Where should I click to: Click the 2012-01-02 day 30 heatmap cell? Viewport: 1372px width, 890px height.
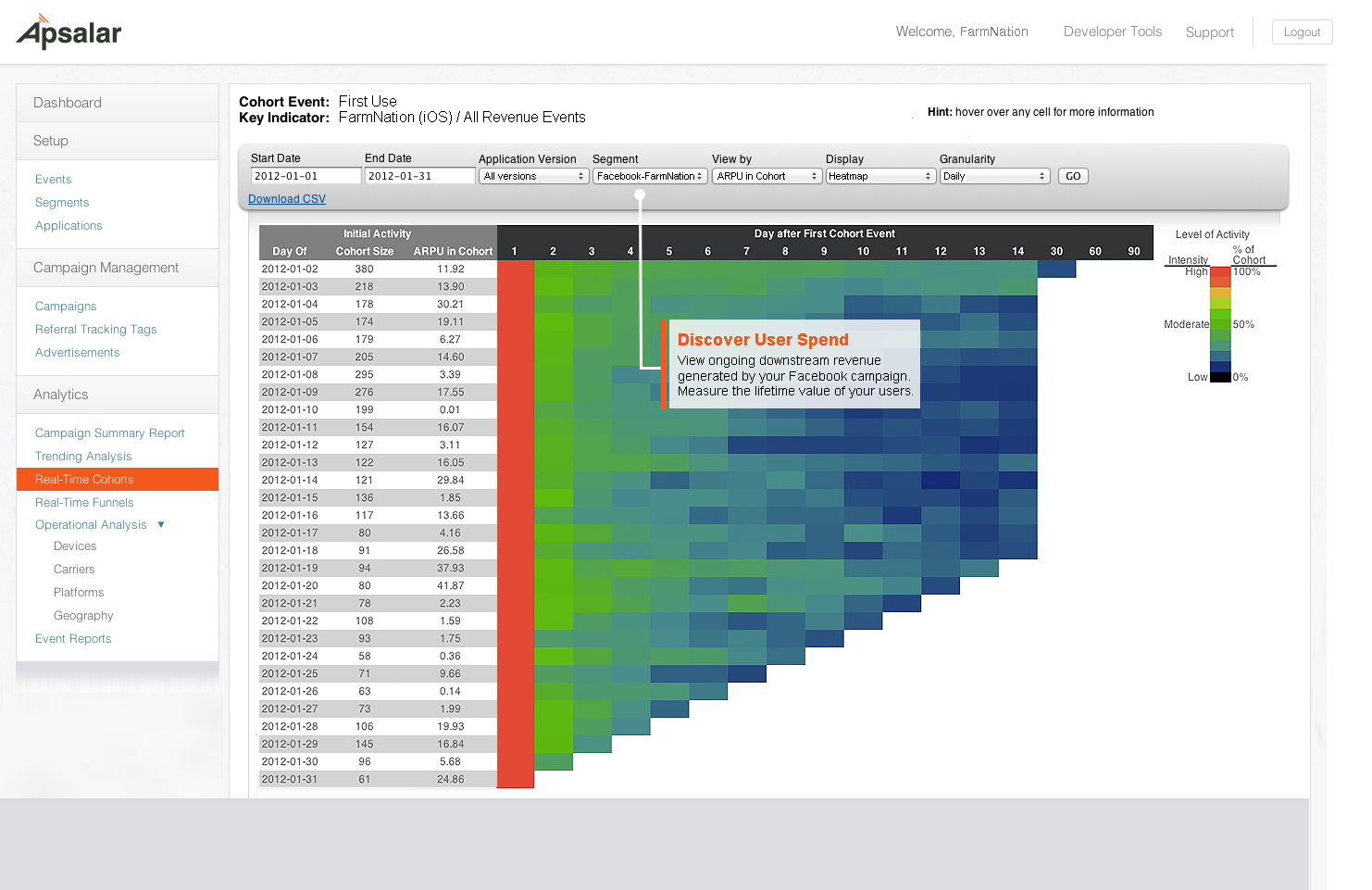pyautogui.click(x=1056, y=270)
